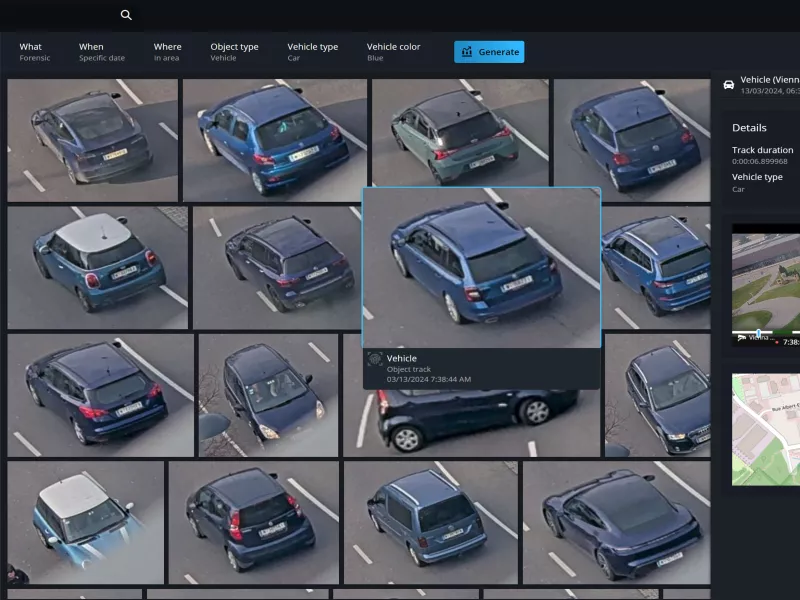Select the blue Volkswagen Polo thumbnail
Screen dimensions: 800x600
632,140
